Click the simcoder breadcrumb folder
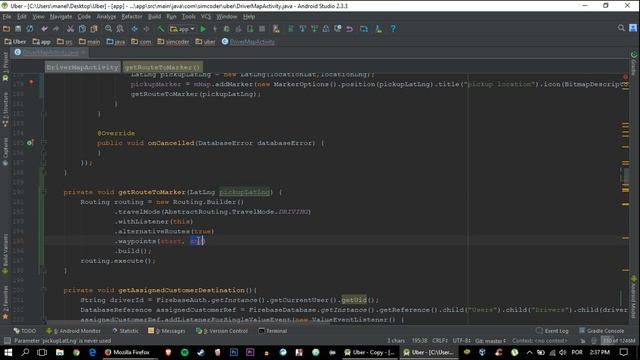The width and height of the screenshot is (640, 360). [x=173, y=42]
